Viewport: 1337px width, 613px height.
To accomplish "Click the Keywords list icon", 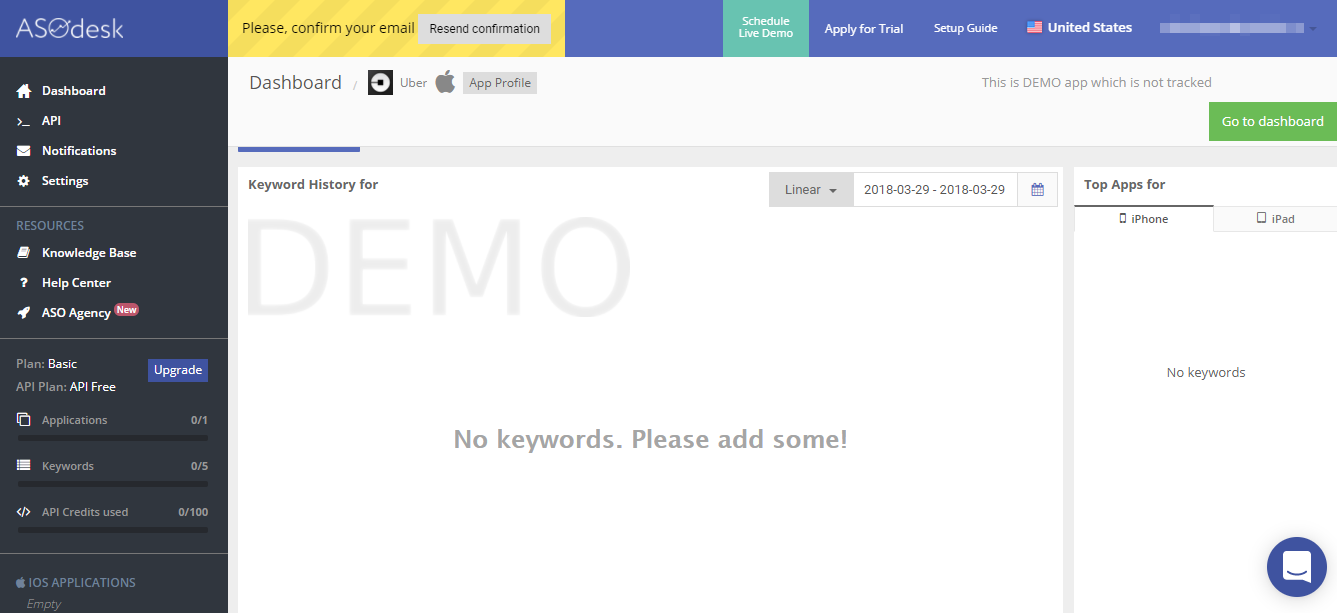I will (24, 466).
